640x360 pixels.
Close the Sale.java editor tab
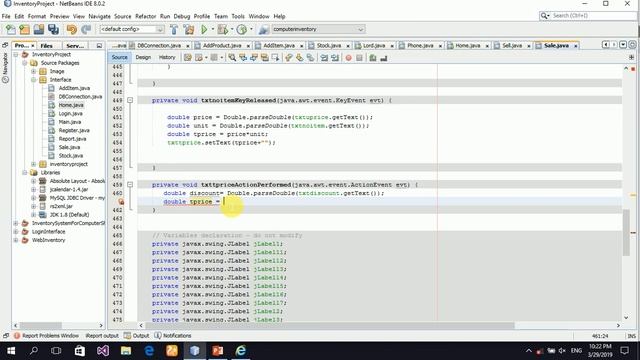click(576, 46)
